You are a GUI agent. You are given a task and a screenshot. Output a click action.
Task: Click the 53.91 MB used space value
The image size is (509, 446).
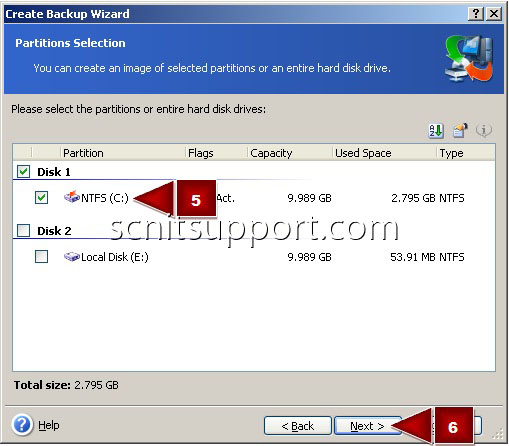[413, 257]
